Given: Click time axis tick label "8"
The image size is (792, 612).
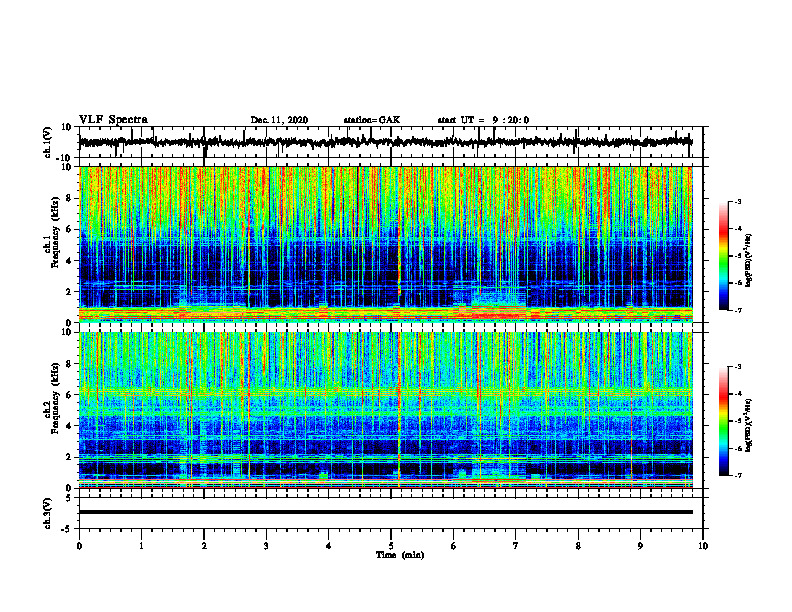Looking at the screenshot, I should point(578,546).
